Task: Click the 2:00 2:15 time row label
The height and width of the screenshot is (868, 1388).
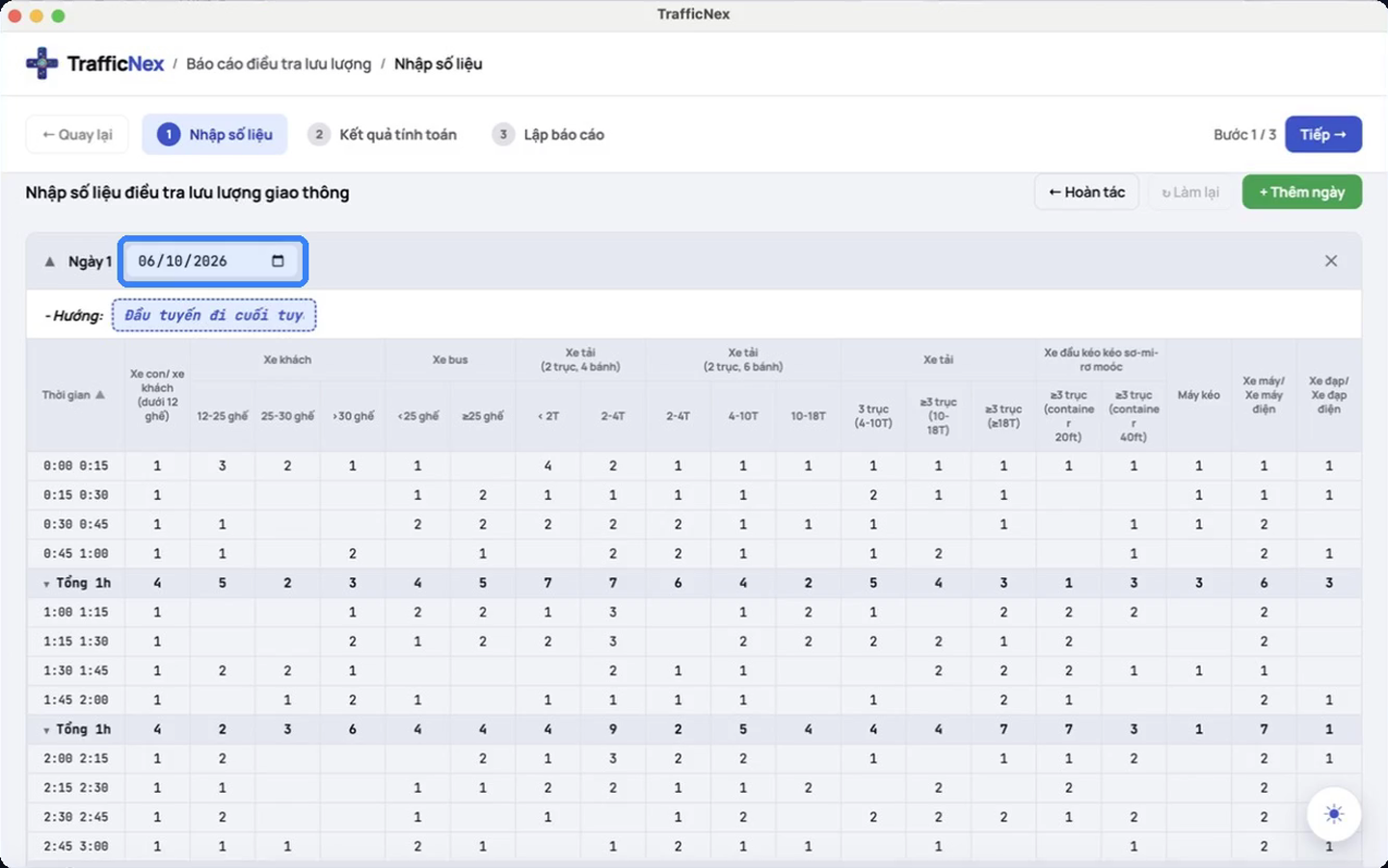Action: (x=76, y=759)
